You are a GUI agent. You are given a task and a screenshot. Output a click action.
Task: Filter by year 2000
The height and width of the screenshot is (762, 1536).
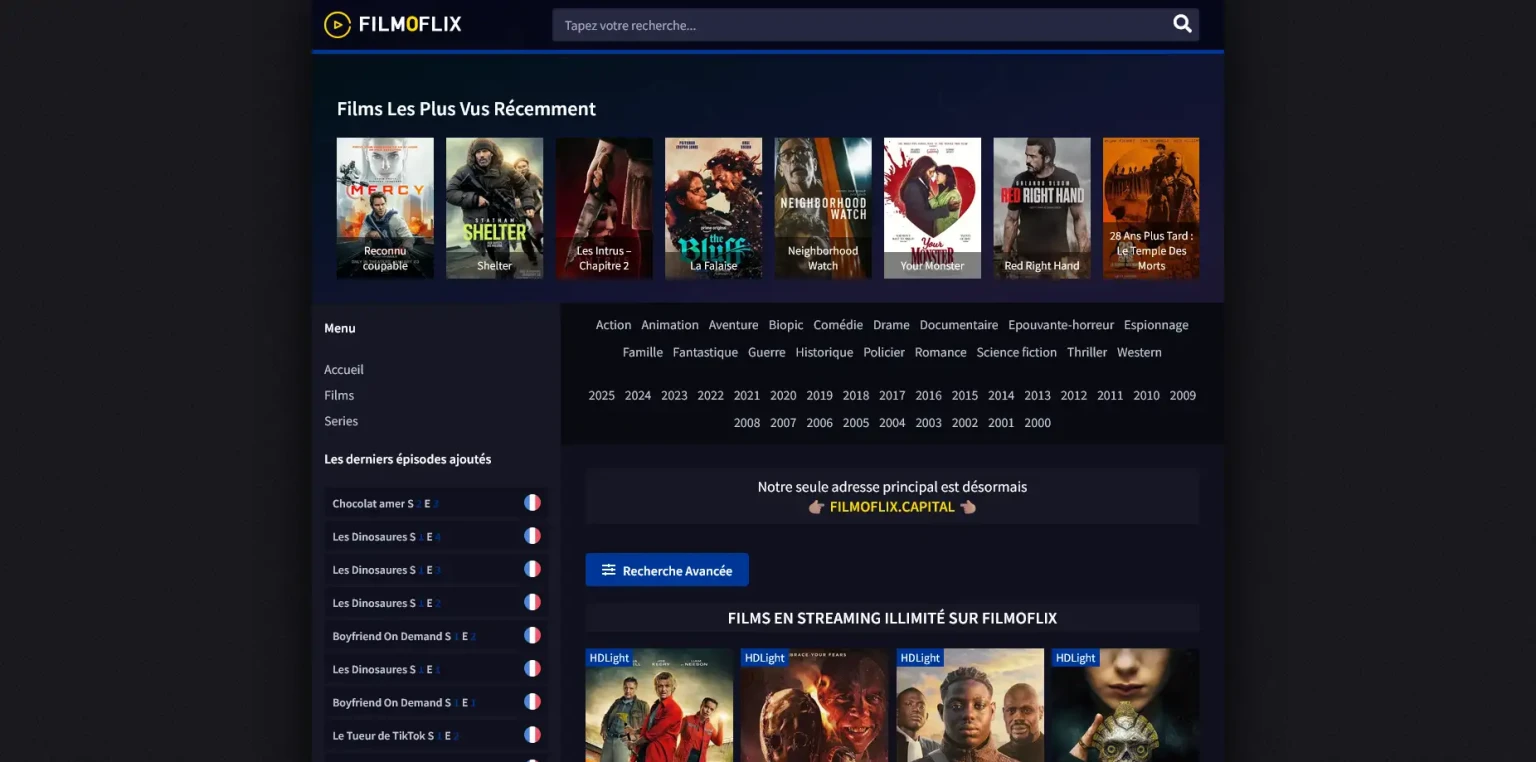click(x=1038, y=423)
